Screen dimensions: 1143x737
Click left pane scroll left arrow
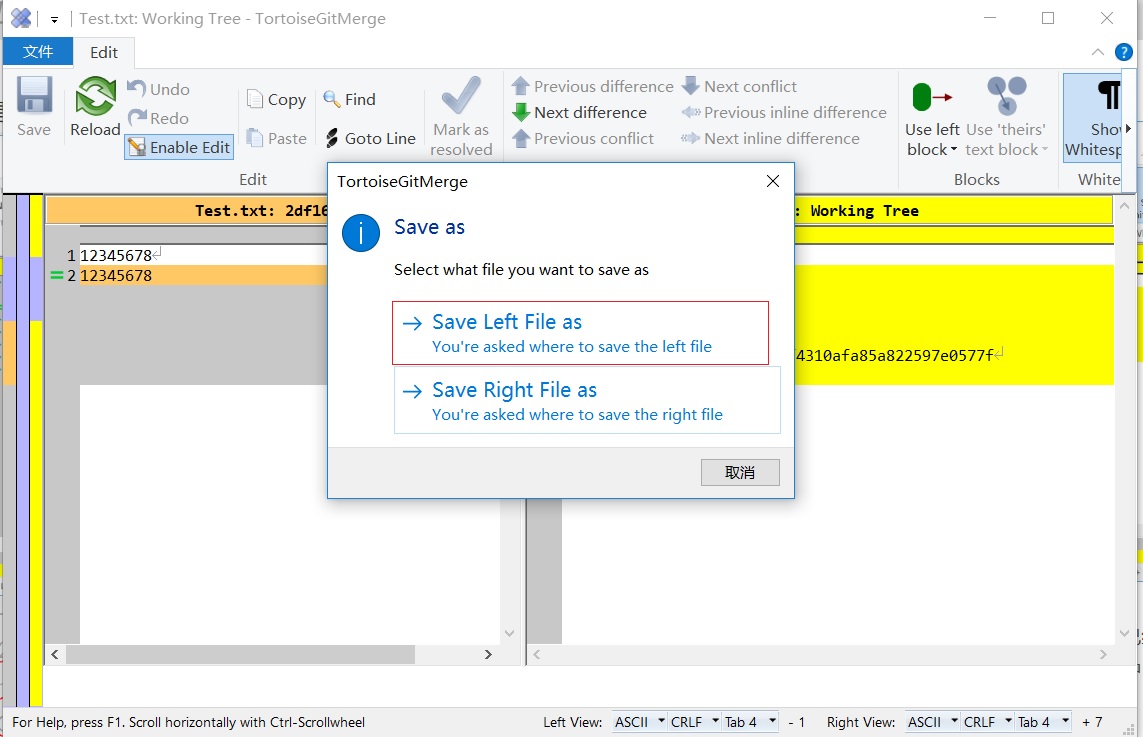55,655
